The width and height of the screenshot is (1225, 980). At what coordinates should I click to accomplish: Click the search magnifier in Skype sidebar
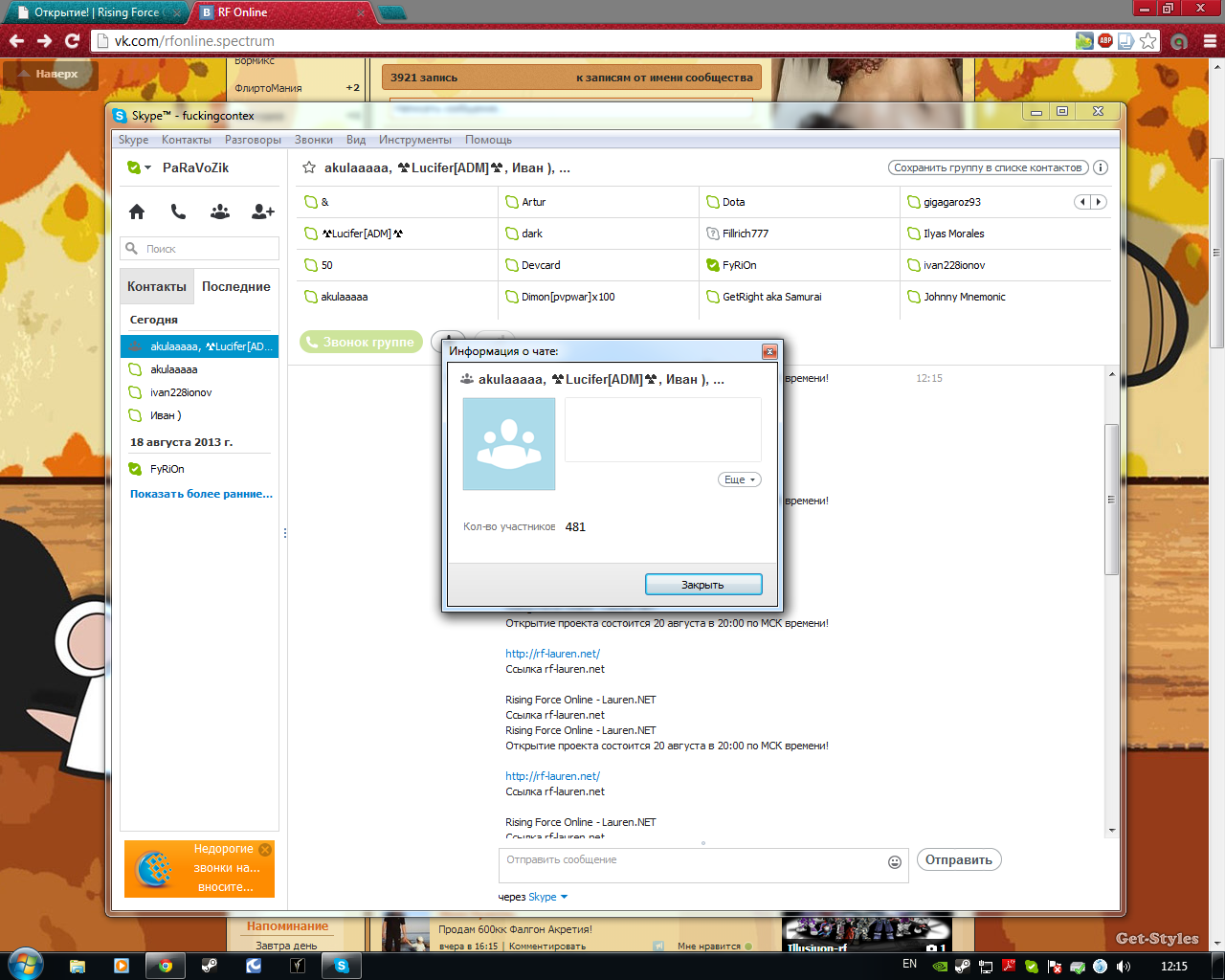pos(132,249)
